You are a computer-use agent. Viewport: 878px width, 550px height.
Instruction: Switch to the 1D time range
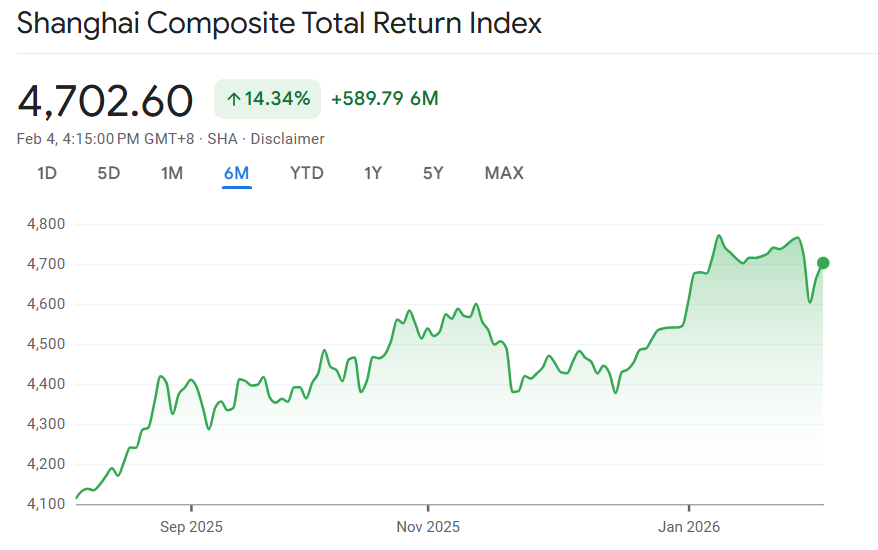[x=47, y=173]
